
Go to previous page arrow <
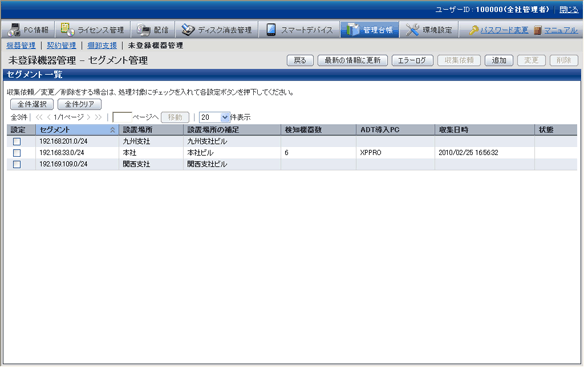coord(48,117)
